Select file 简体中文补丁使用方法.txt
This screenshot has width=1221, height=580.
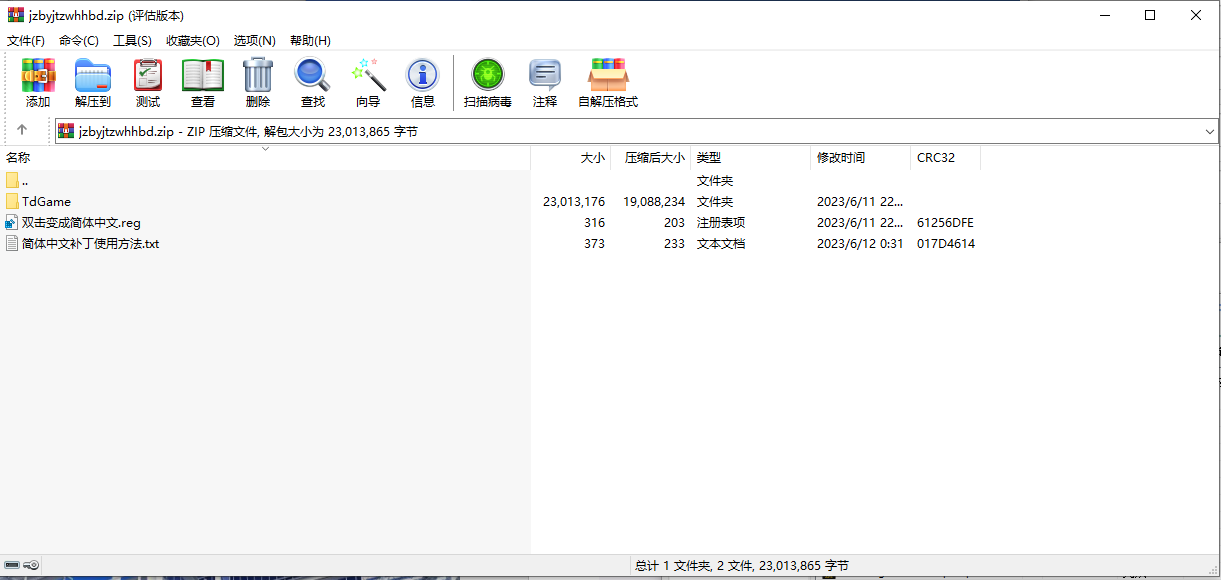tap(90, 243)
